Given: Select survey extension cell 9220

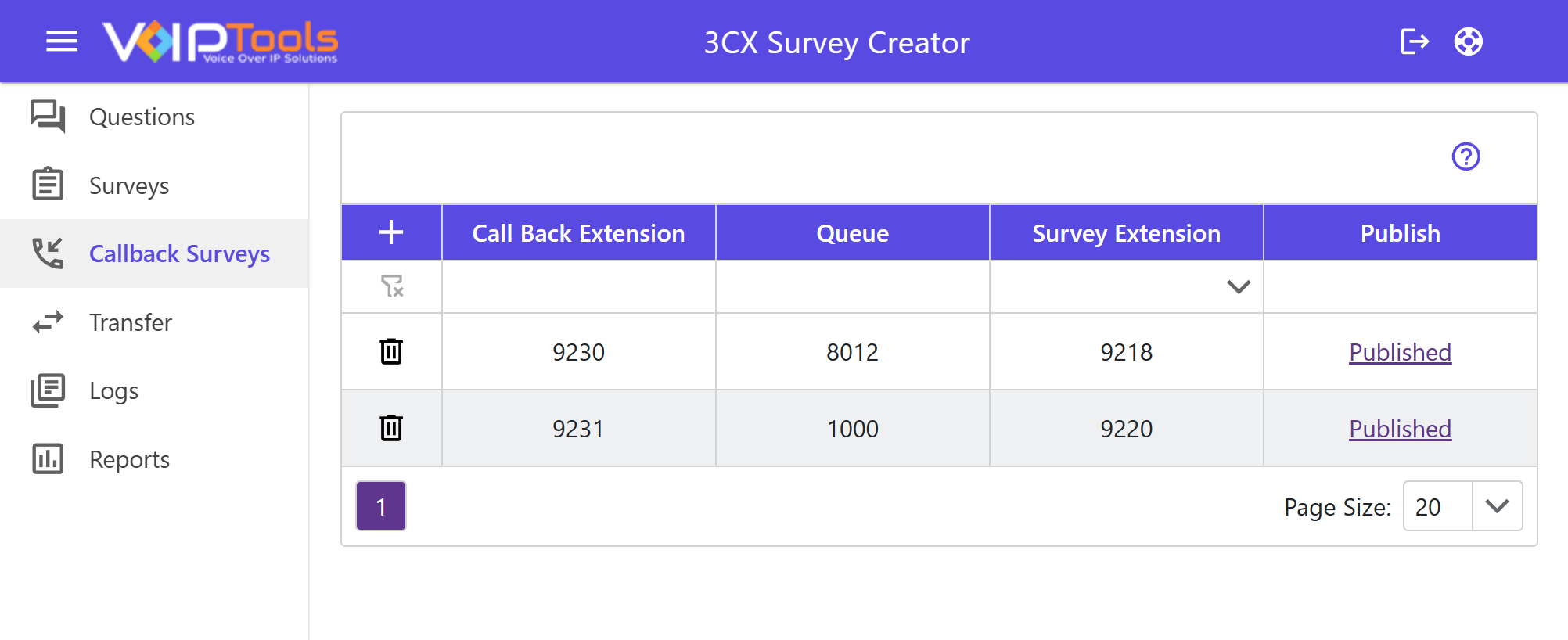Looking at the screenshot, I should click(x=1127, y=429).
